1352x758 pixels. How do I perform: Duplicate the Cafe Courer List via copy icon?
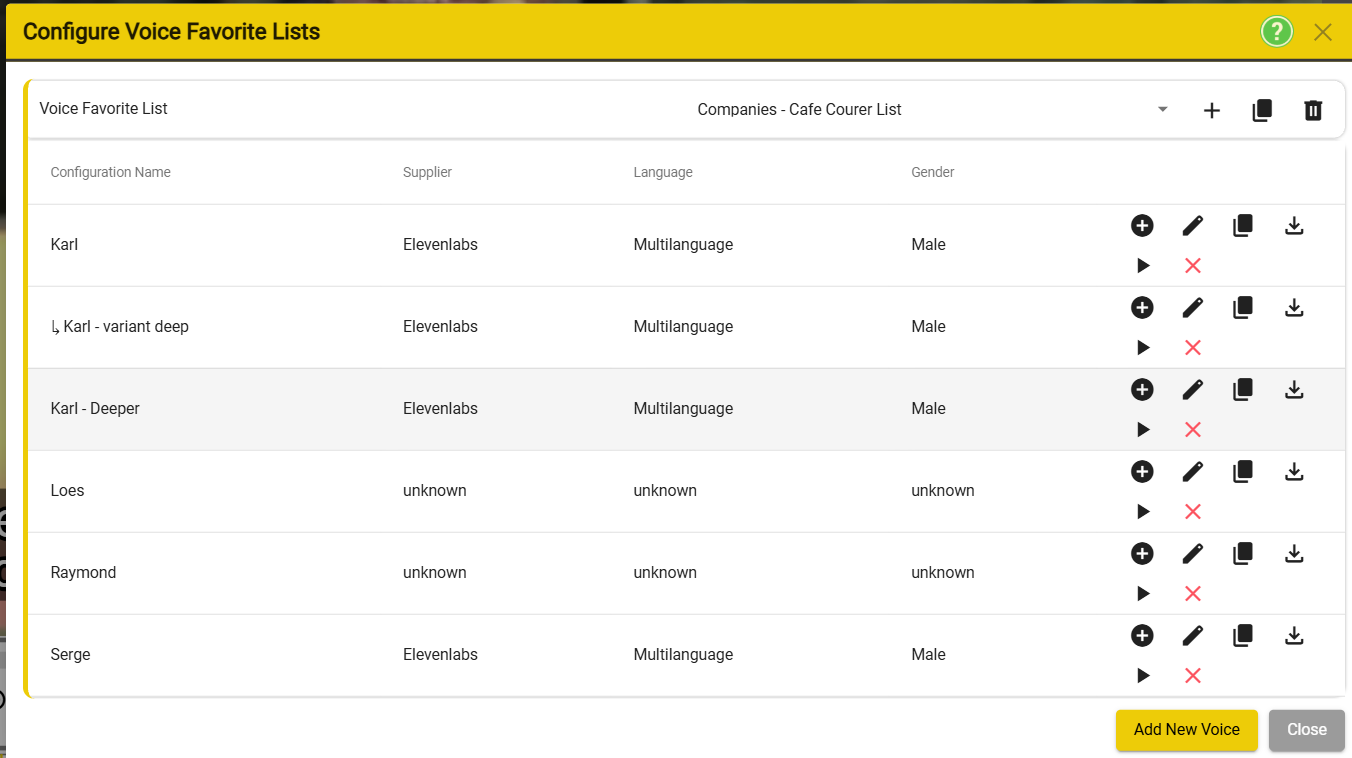[1262, 110]
